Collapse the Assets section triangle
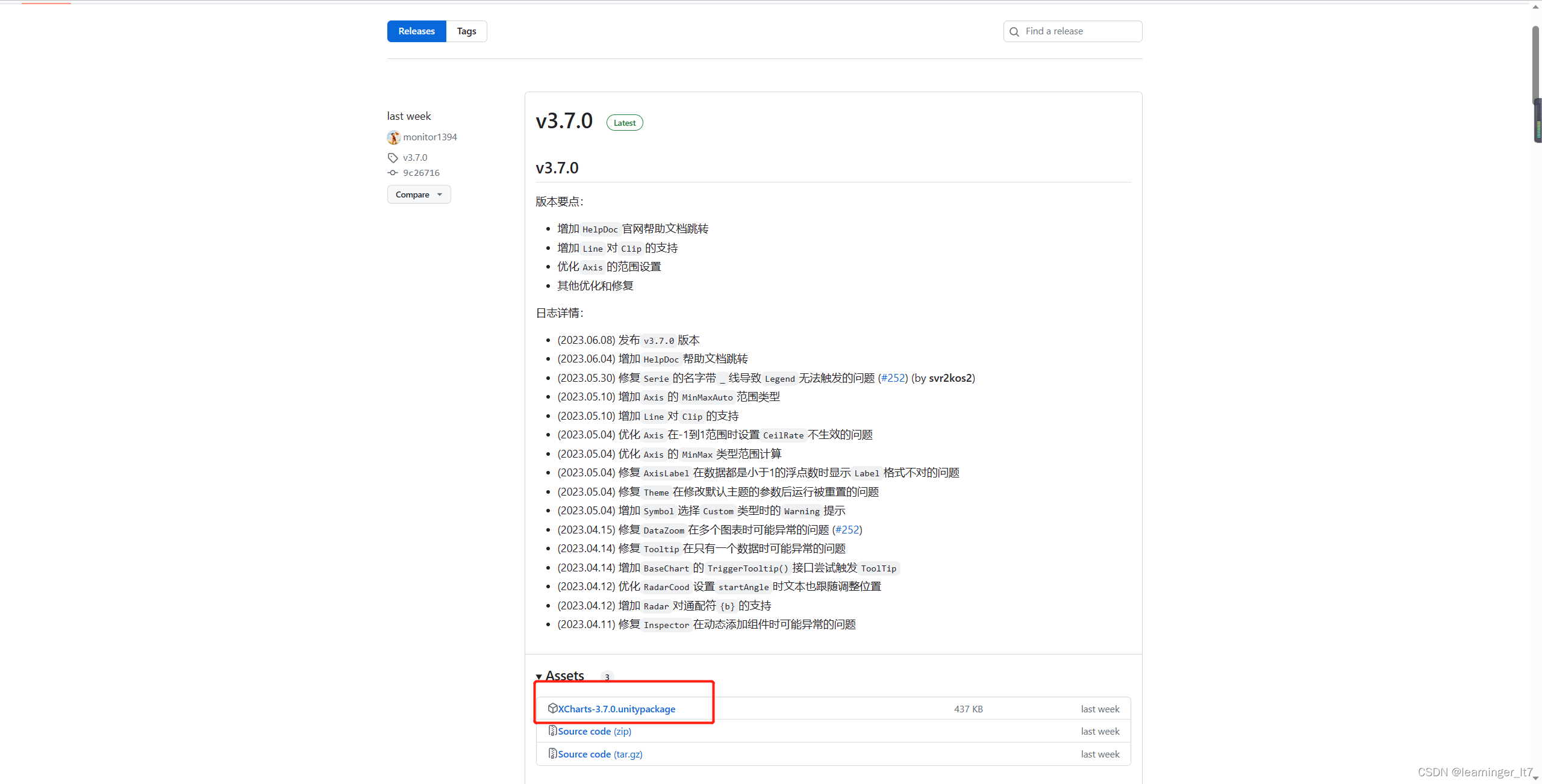1542x784 pixels. coord(539,676)
